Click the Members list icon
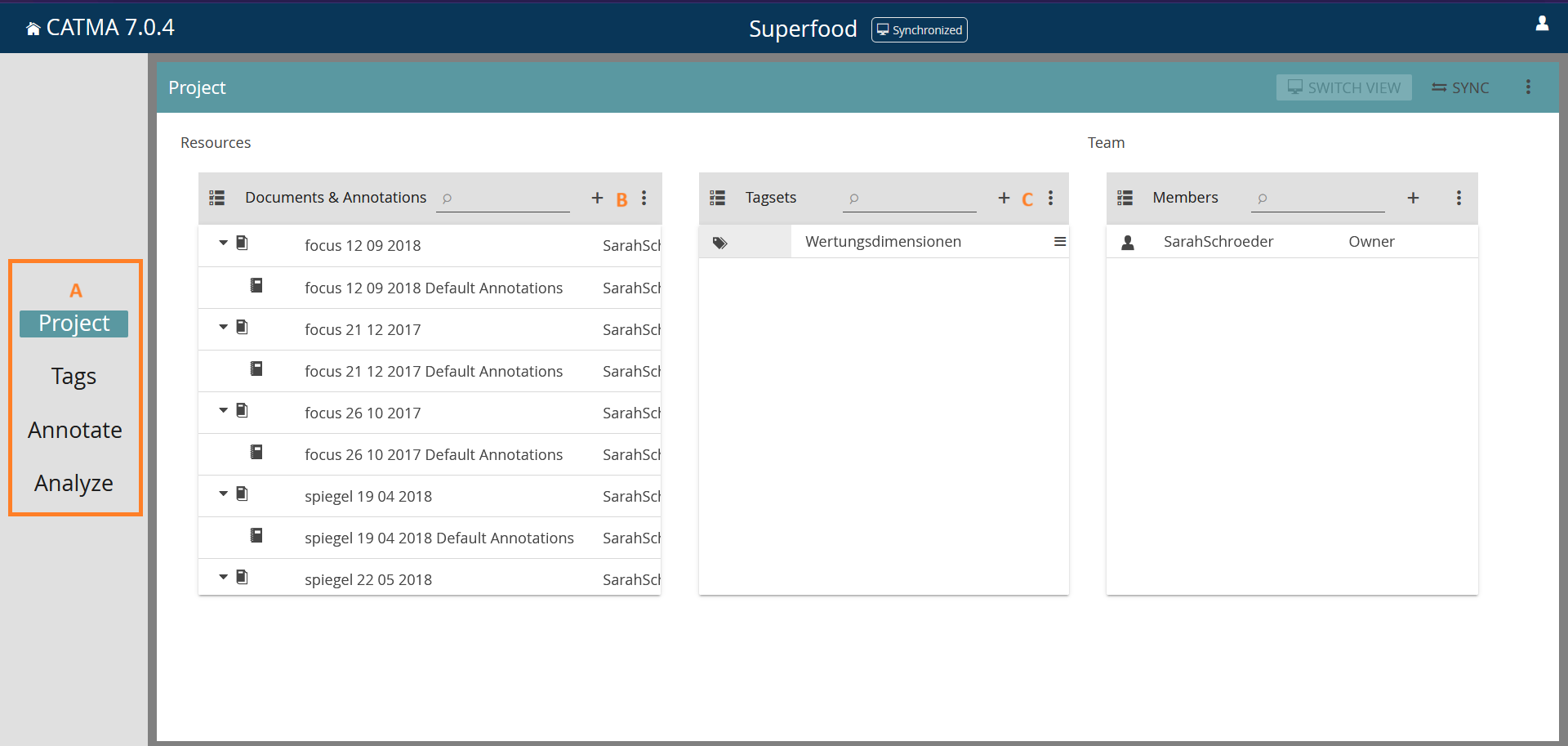Screen dimensions: 1568x746 tap(1125, 198)
